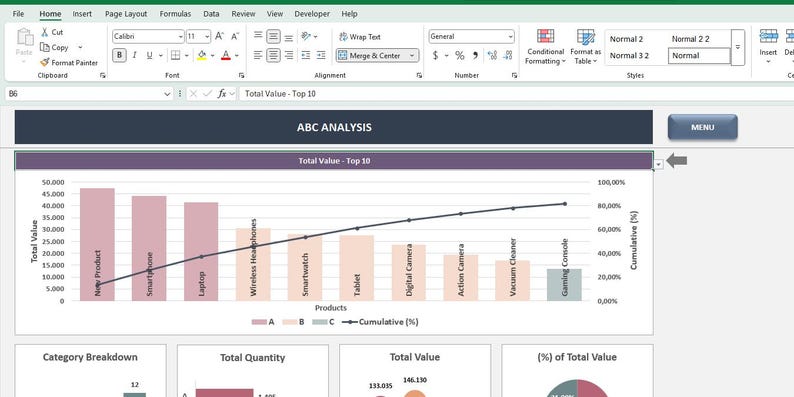794x397 pixels.
Task: Open the font size 11 dropdown
Action: click(x=207, y=36)
